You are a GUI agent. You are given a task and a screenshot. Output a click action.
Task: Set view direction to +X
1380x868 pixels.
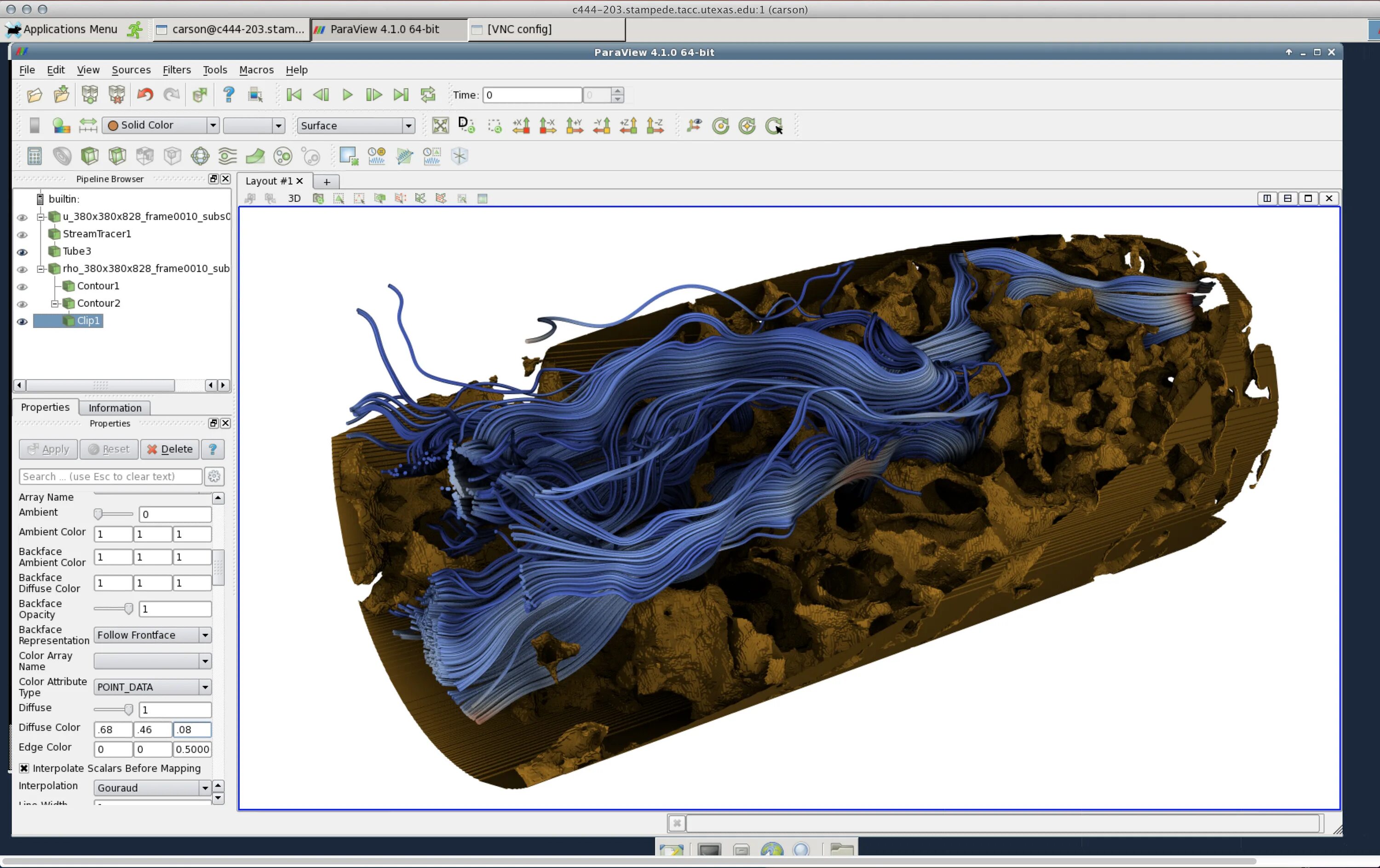point(521,126)
